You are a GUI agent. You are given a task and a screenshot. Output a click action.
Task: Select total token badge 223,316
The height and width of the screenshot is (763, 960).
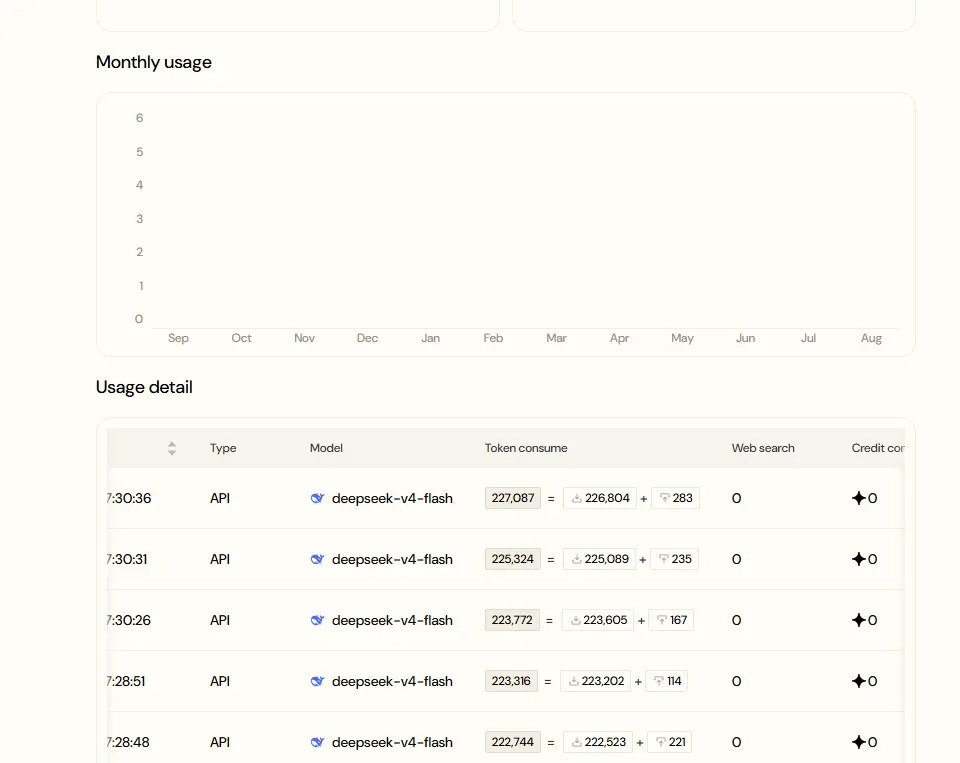[x=511, y=681]
